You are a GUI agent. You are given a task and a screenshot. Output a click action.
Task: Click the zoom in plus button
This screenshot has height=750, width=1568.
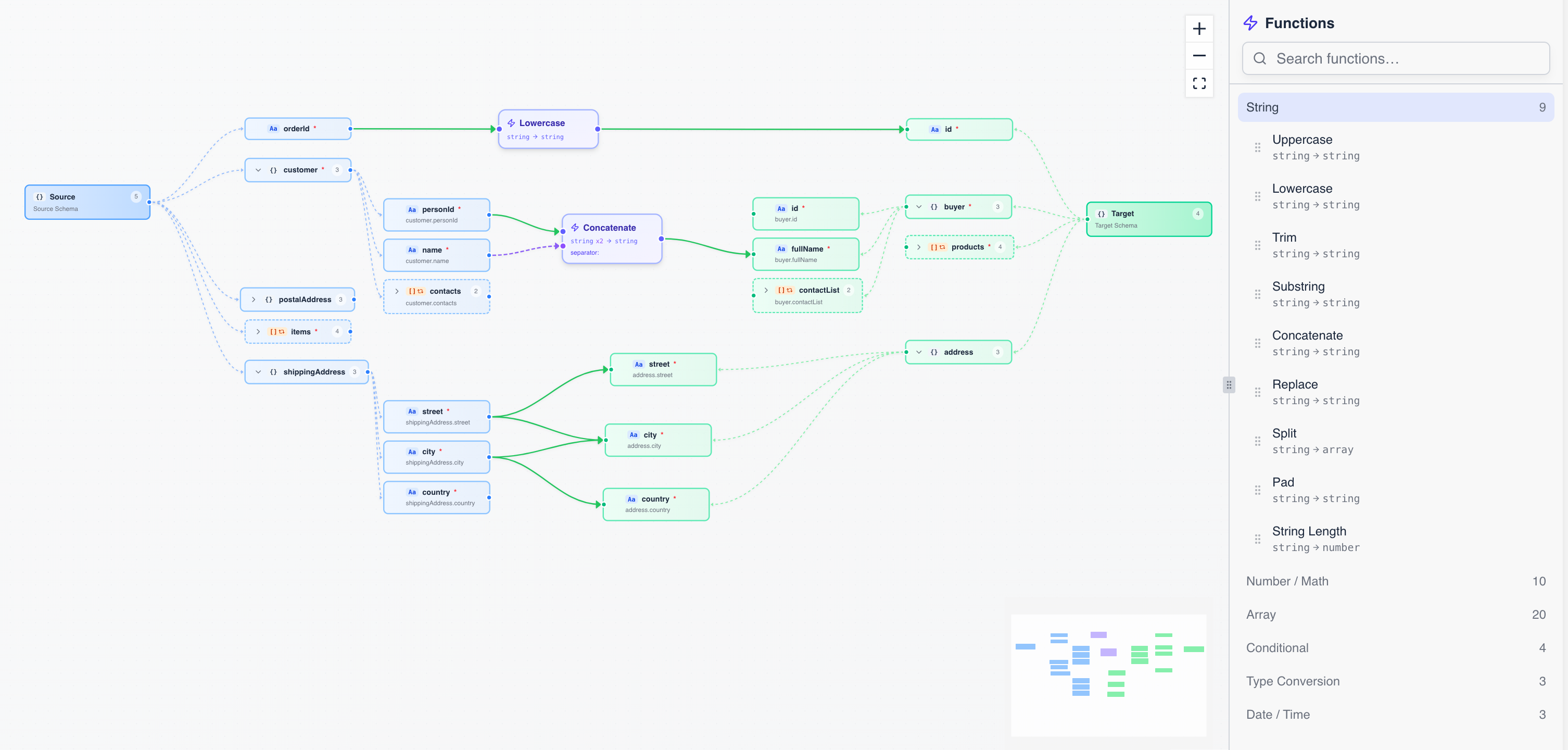click(1198, 29)
